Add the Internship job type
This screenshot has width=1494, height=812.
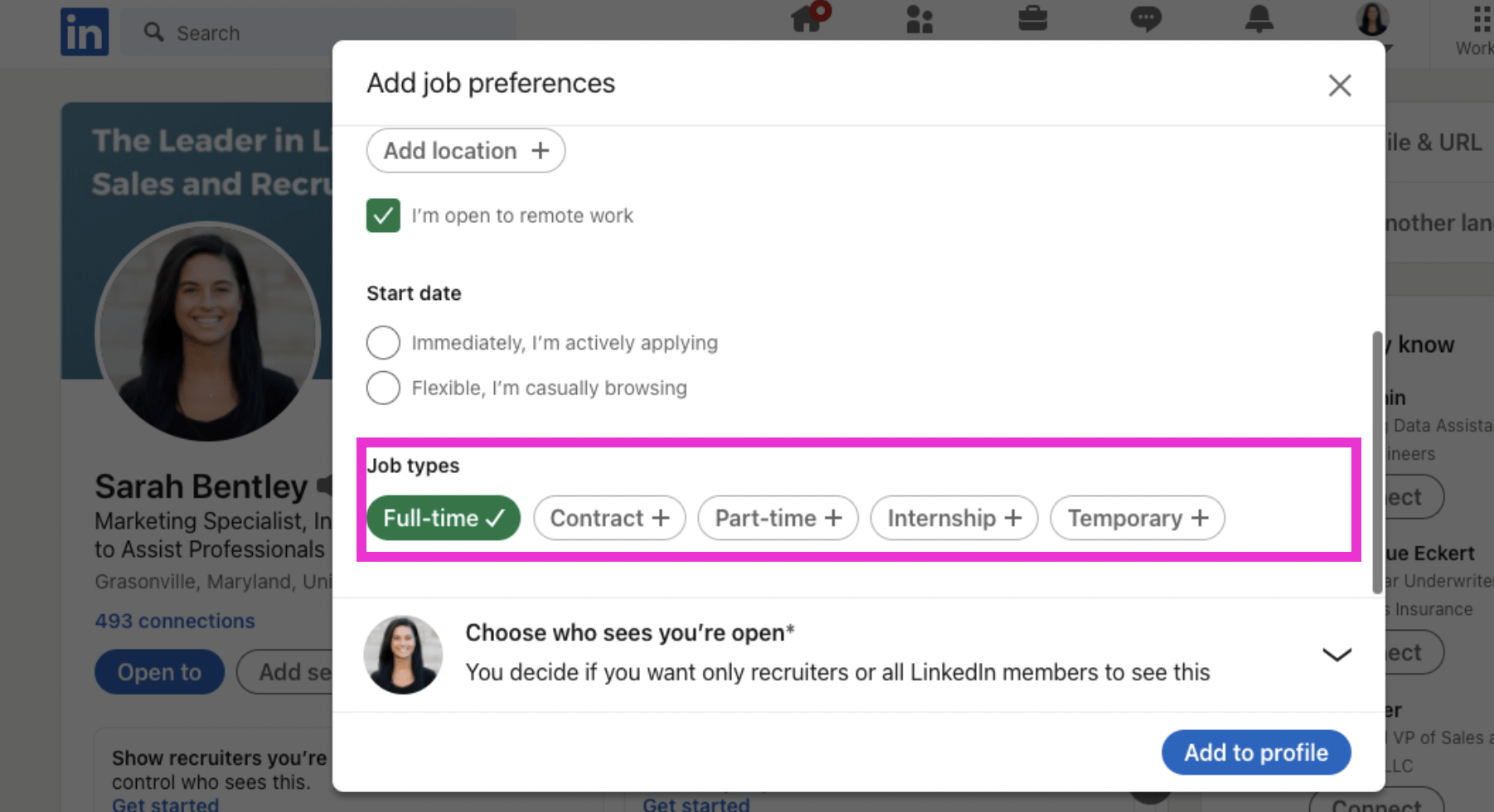(x=954, y=518)
